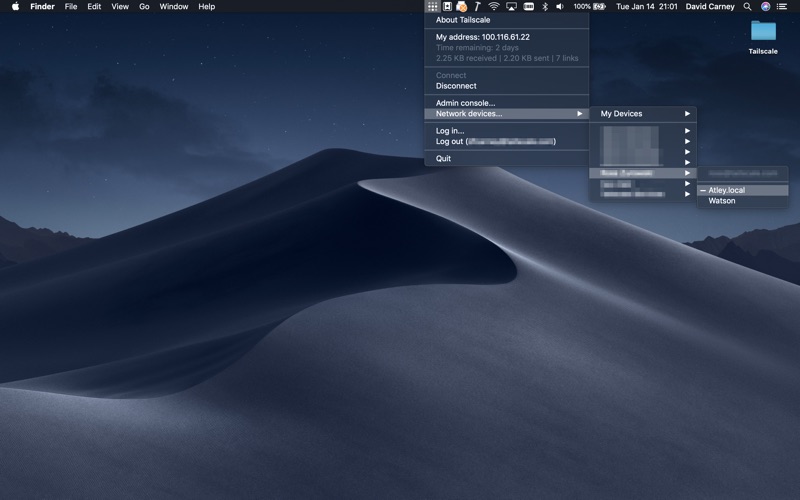Click the AirPlay display icon
Image resolution: width=800 pixels, height=500 pixels.
pyautogui.click(x=511, y=6)
